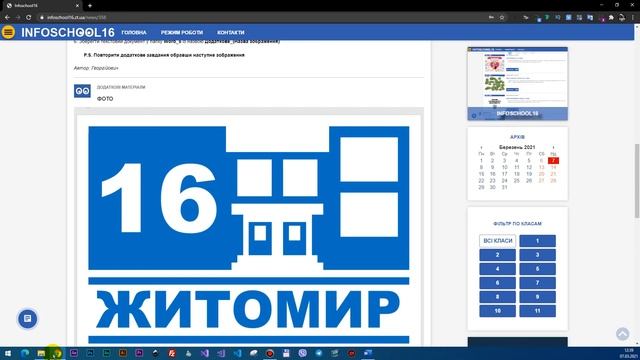640x360 pixels.
Task: Open the INFOSCHOOL16 sidebar preview thumbnail
Action: click(517, 84)
